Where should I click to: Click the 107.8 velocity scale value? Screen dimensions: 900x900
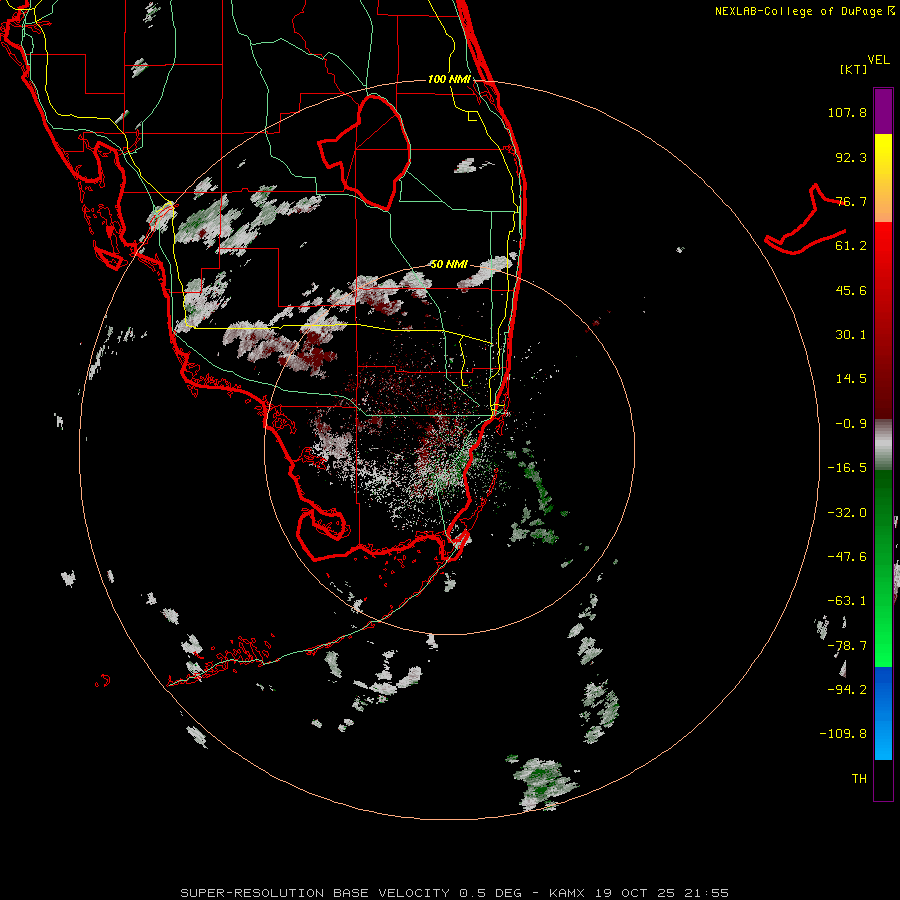coord(847,112)
